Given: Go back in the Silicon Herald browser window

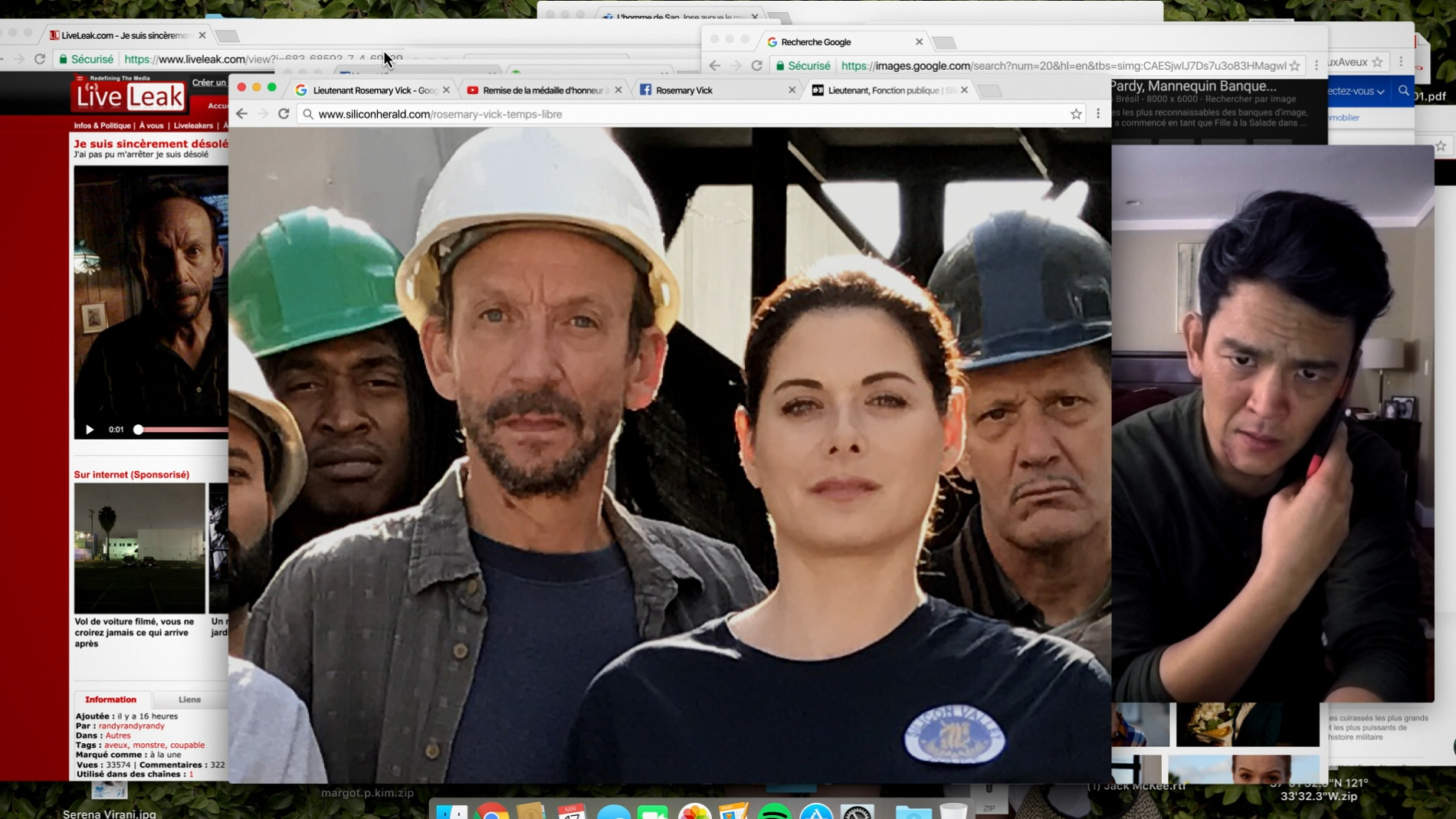Looking at the screenshot, I should point(242,114).
